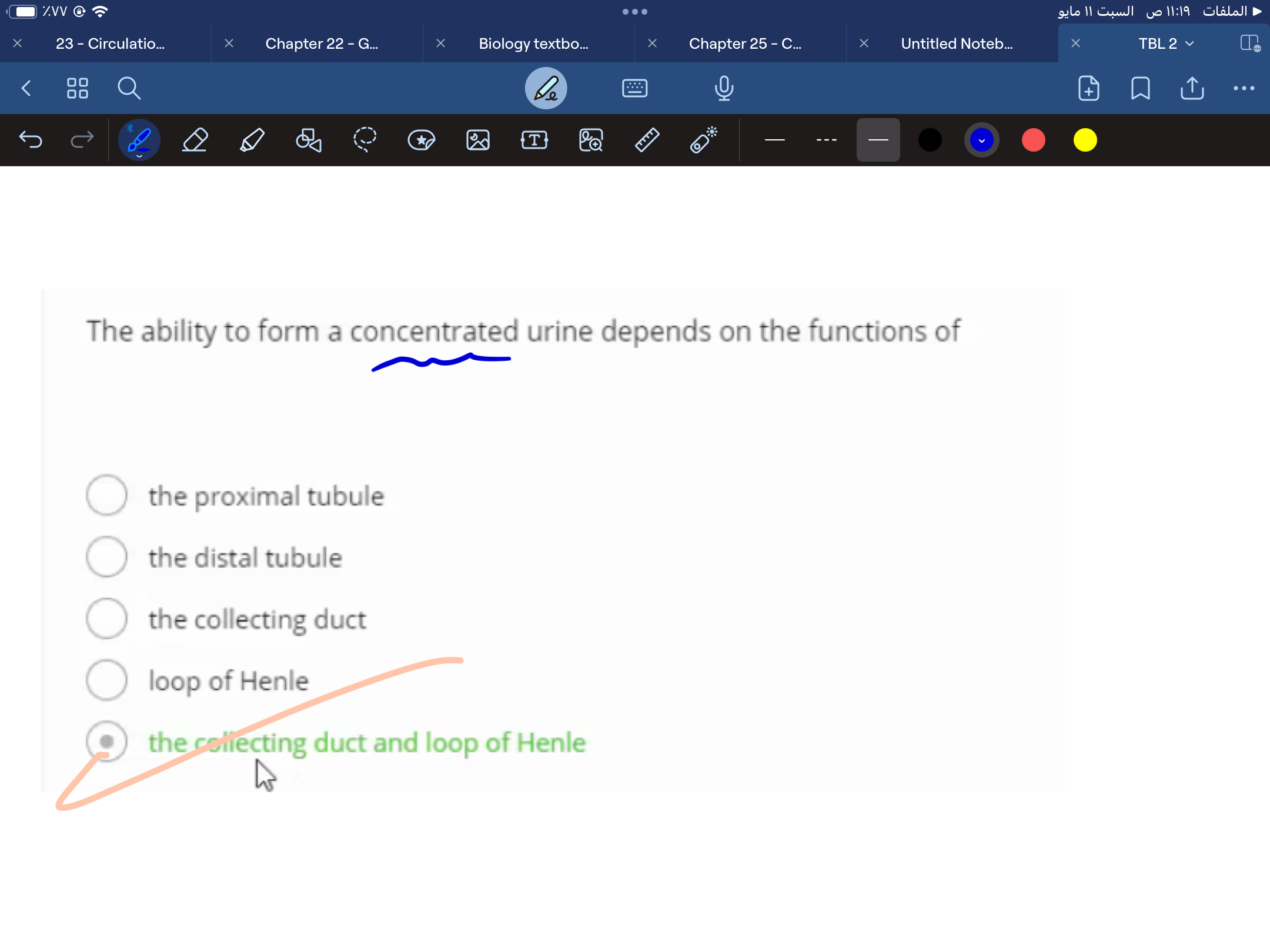This screenshot has height=952, width=1270.
Task: Open the blue color options dropdown
Action: [981, 140]
